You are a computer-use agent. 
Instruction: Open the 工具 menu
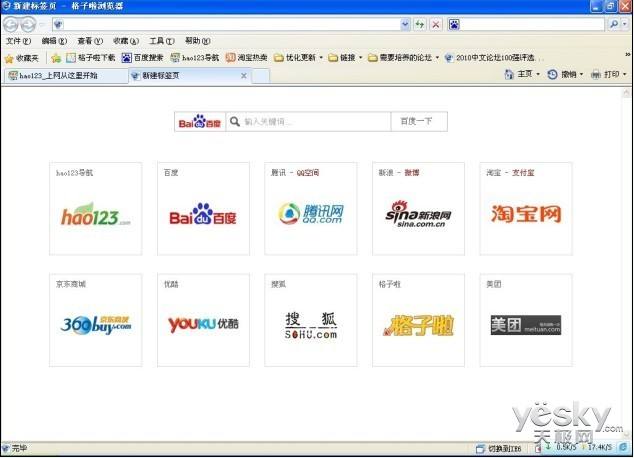click(x=161, y=41)
